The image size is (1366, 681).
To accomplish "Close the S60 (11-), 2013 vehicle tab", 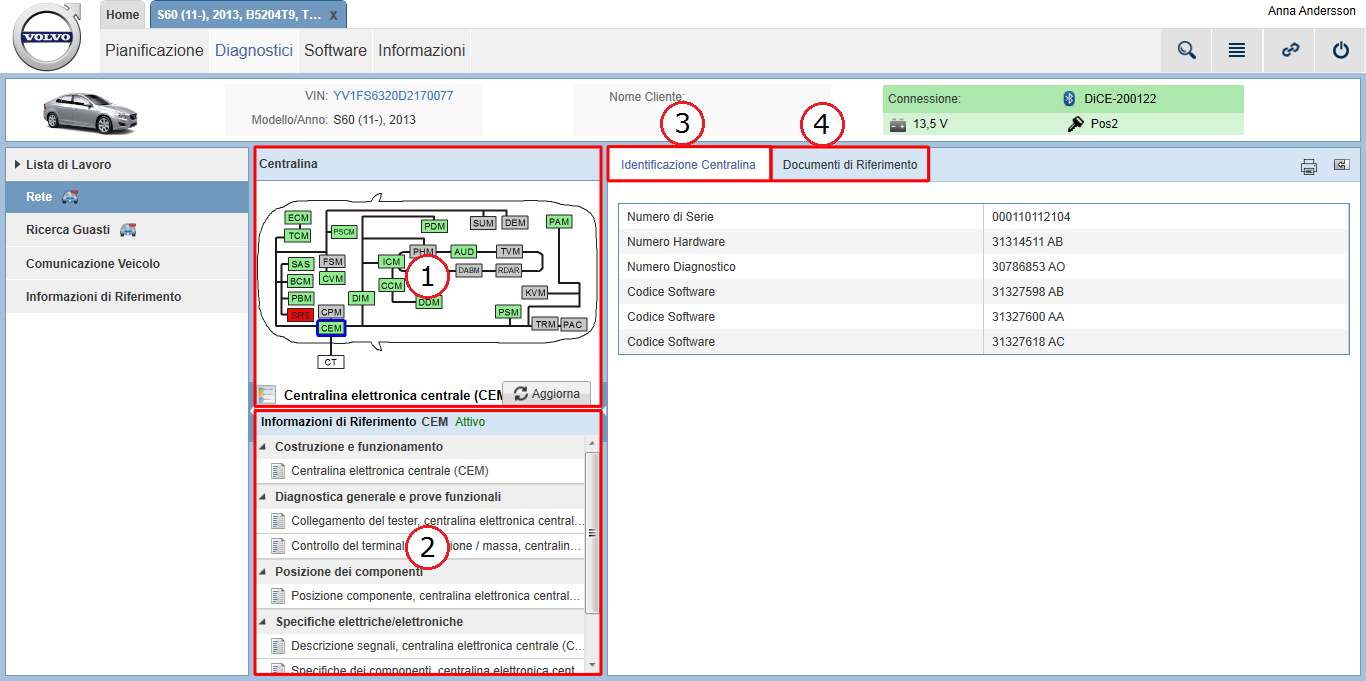I will click(x=333, y=16).
